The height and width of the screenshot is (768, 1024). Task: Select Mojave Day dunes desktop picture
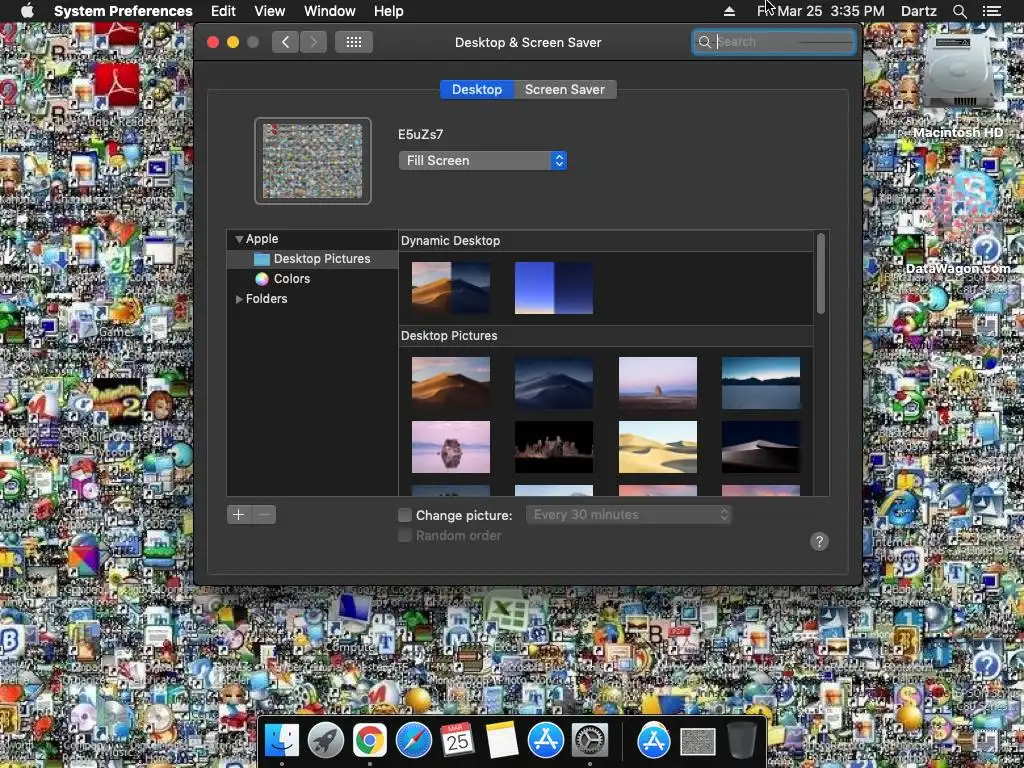click(451, 383)
